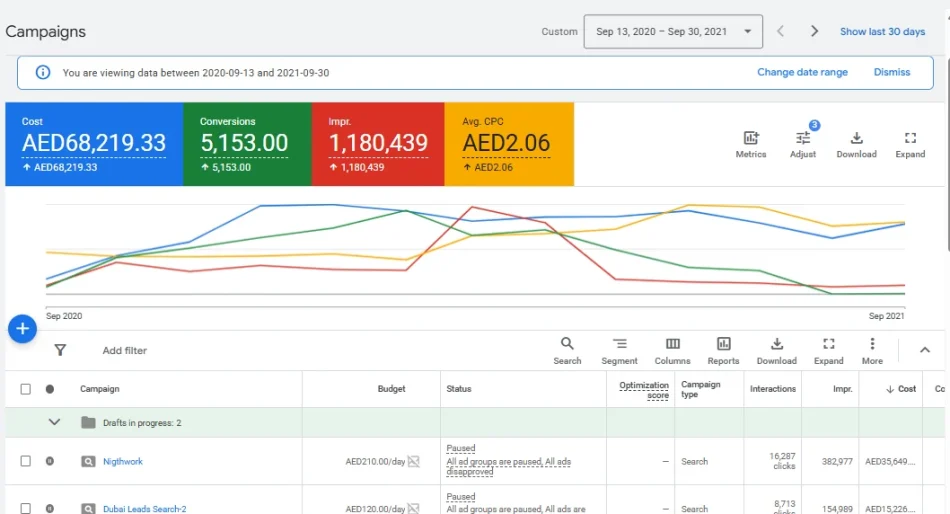Open the Adjust chart settings icon
The image size is (950, 514).
[803, 138]
